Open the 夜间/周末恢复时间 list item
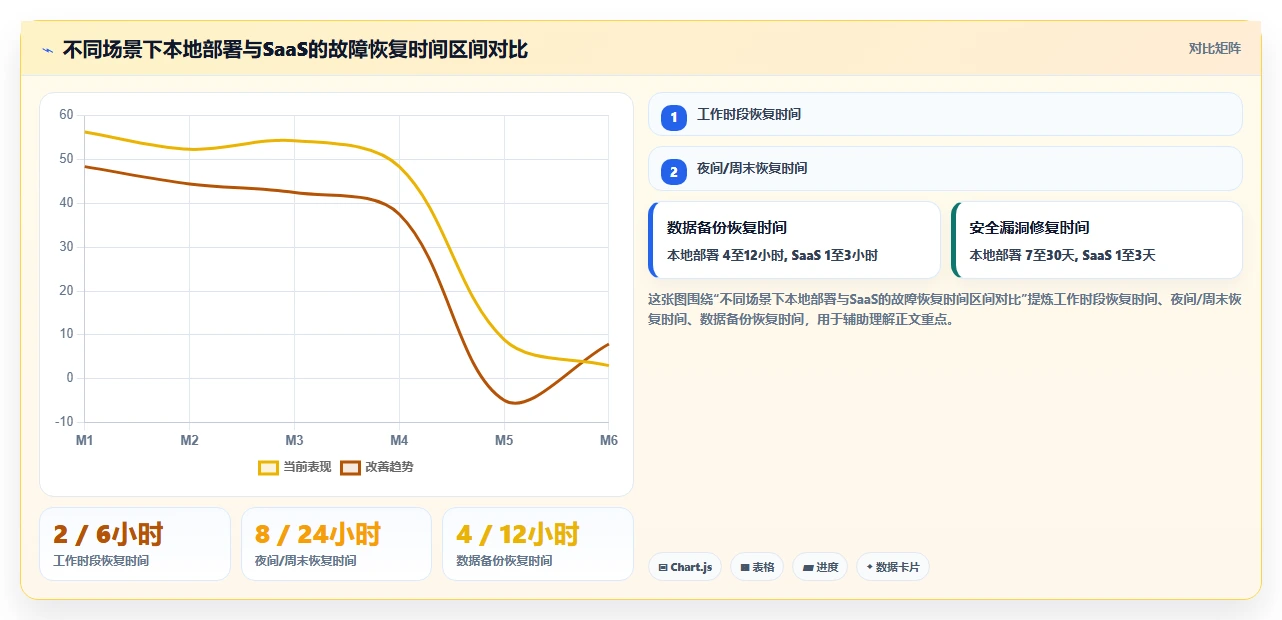 945,168
